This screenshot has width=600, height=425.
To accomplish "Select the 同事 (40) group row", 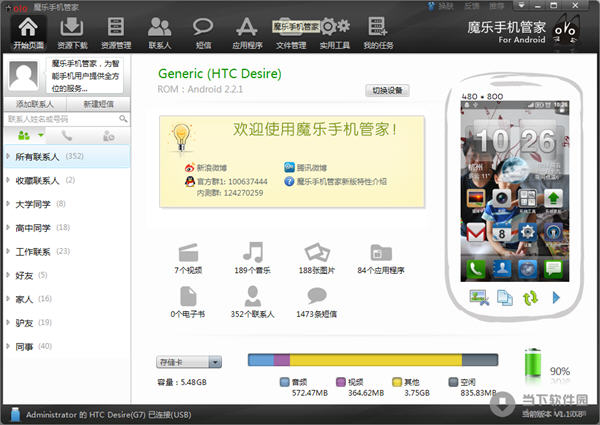I will tap(67, 346).
